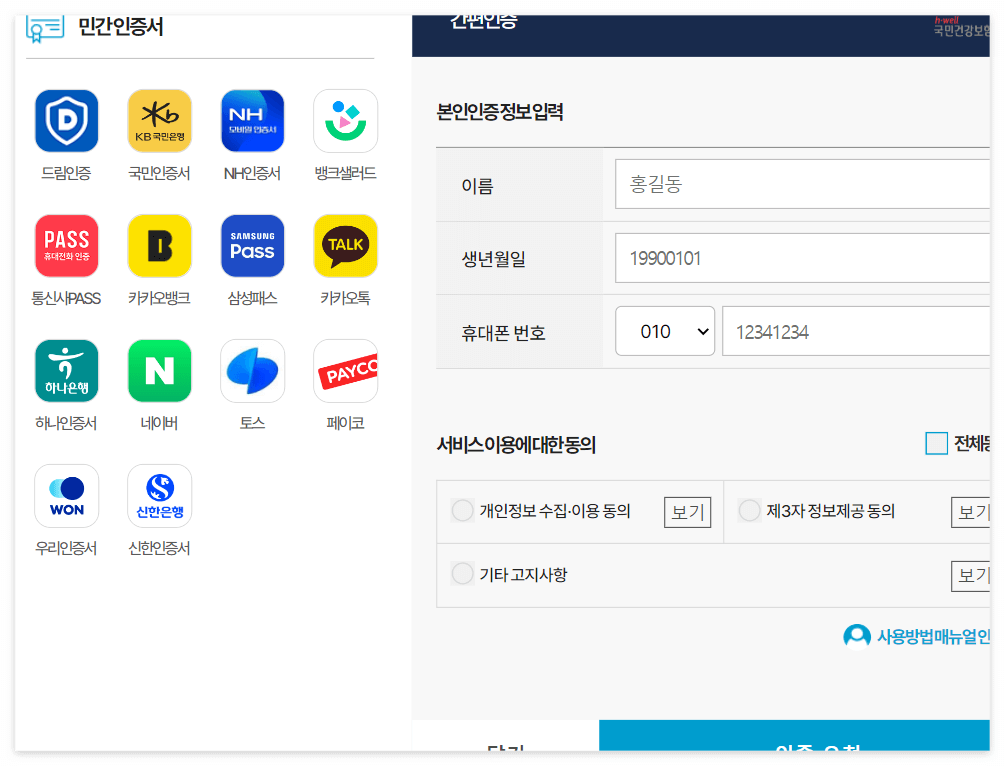Select the 하나인증서 icon
Screen dimensions: 1005x766
pyautogui.click(x=67, y=371)
